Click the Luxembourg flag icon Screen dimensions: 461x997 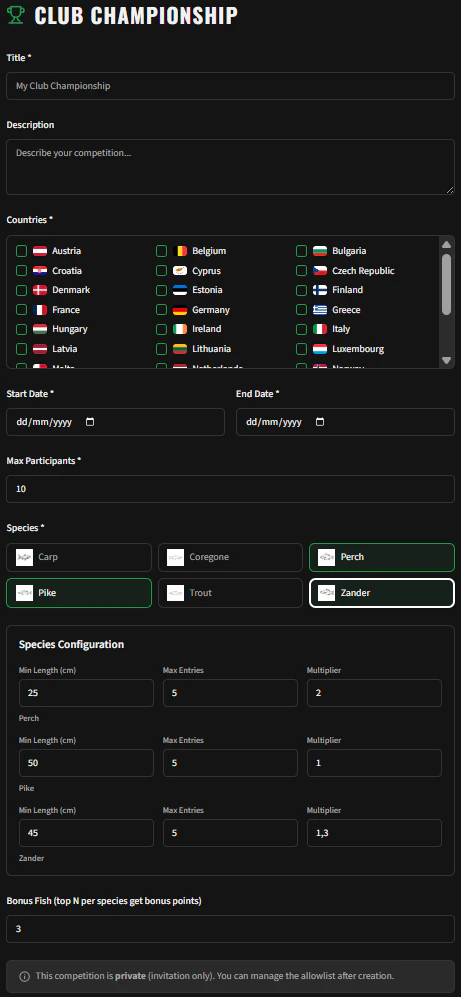click(x=320, y=349)
